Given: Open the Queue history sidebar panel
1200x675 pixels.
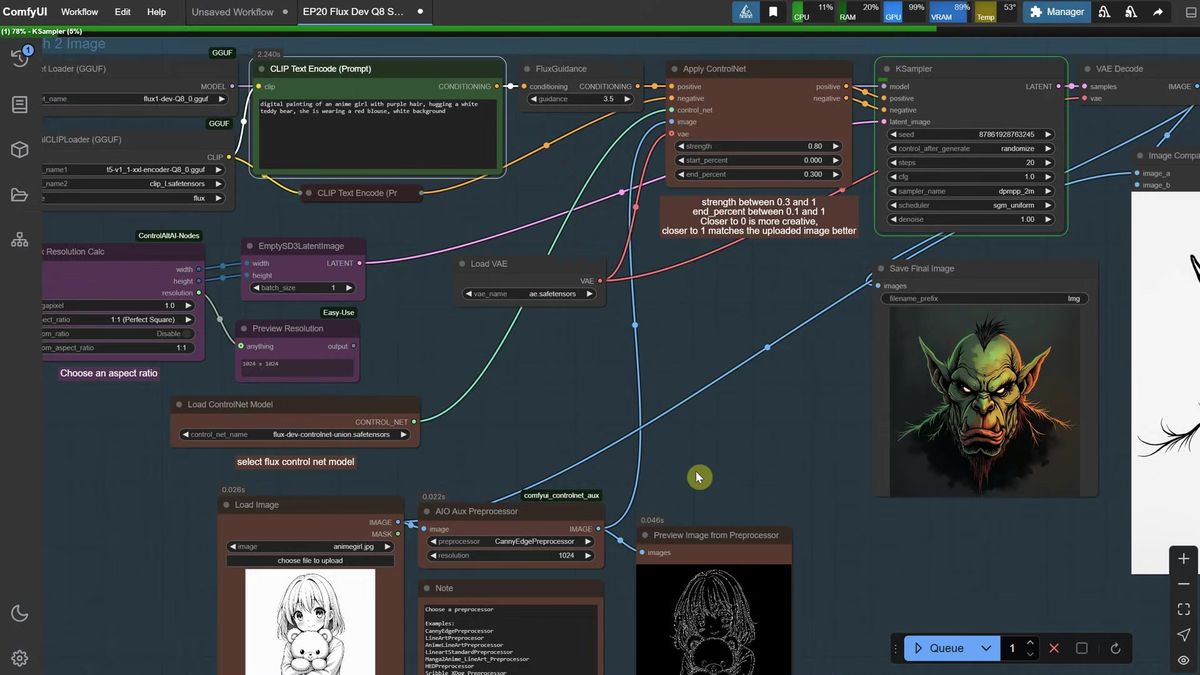Looking at the screenshot, I should point(19,59).
